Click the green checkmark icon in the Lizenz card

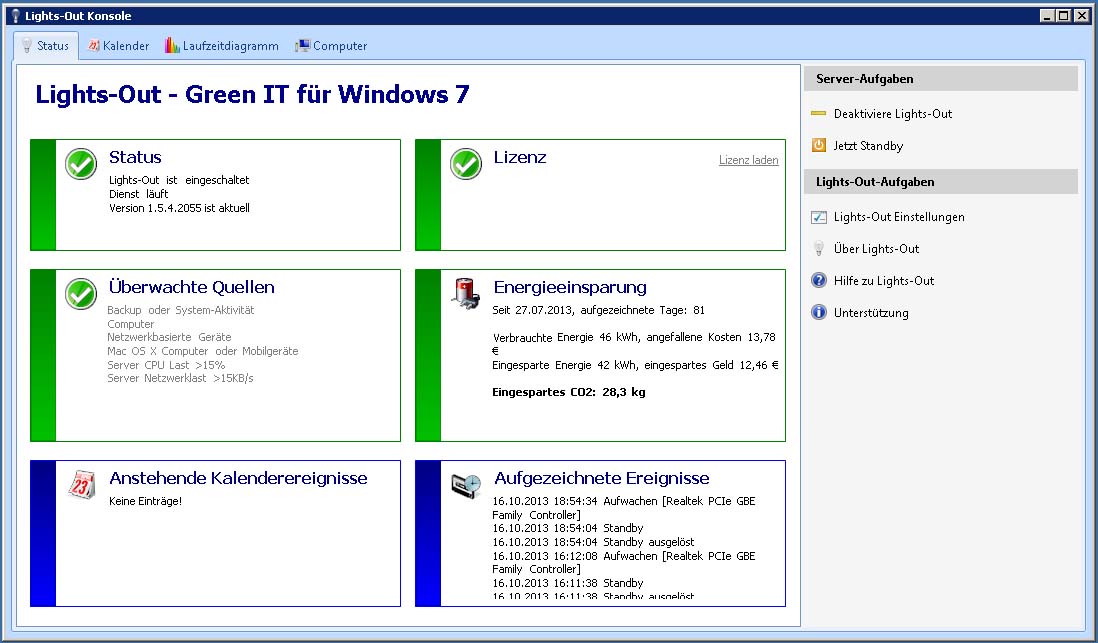click(x=466, y=164)
